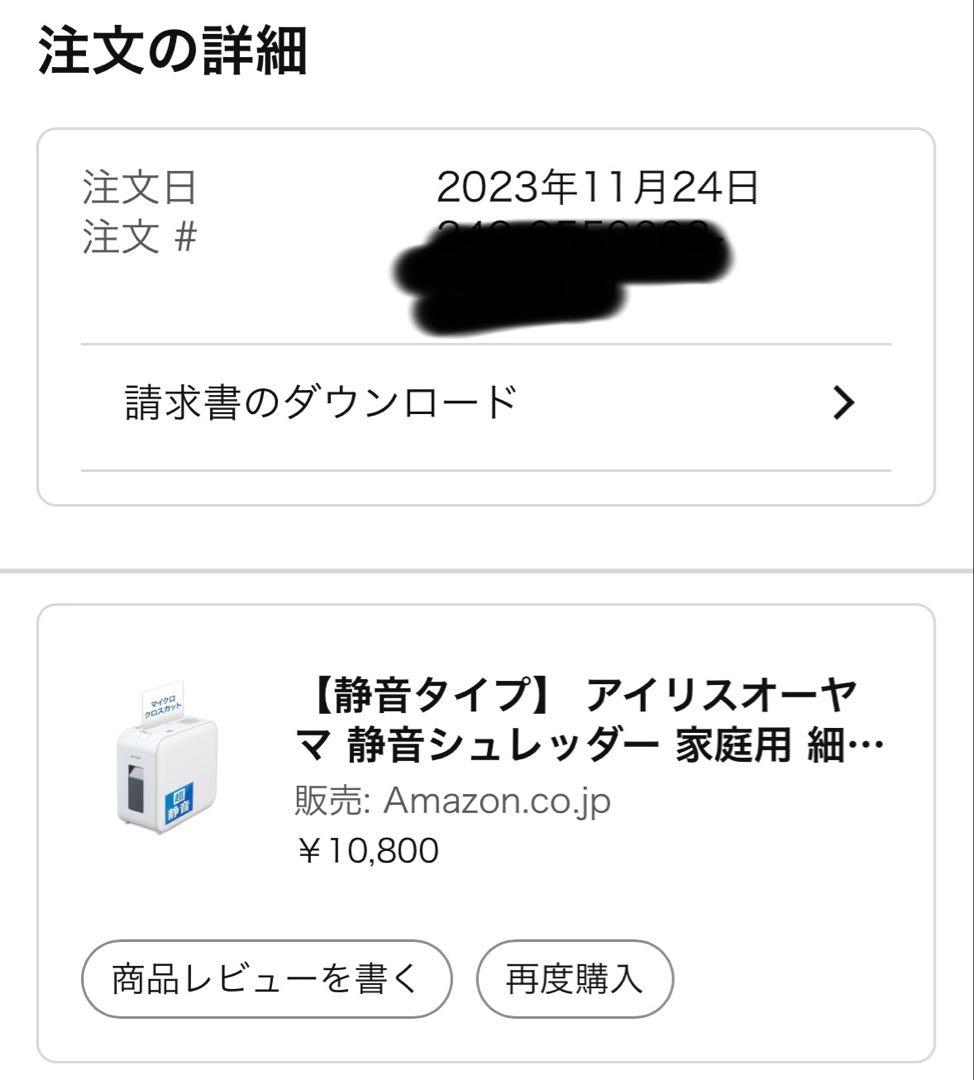The width and height of the screenshot is (974, 1080).
Task: Tap the blacked-out order number
Action: (x=560, y=272)
